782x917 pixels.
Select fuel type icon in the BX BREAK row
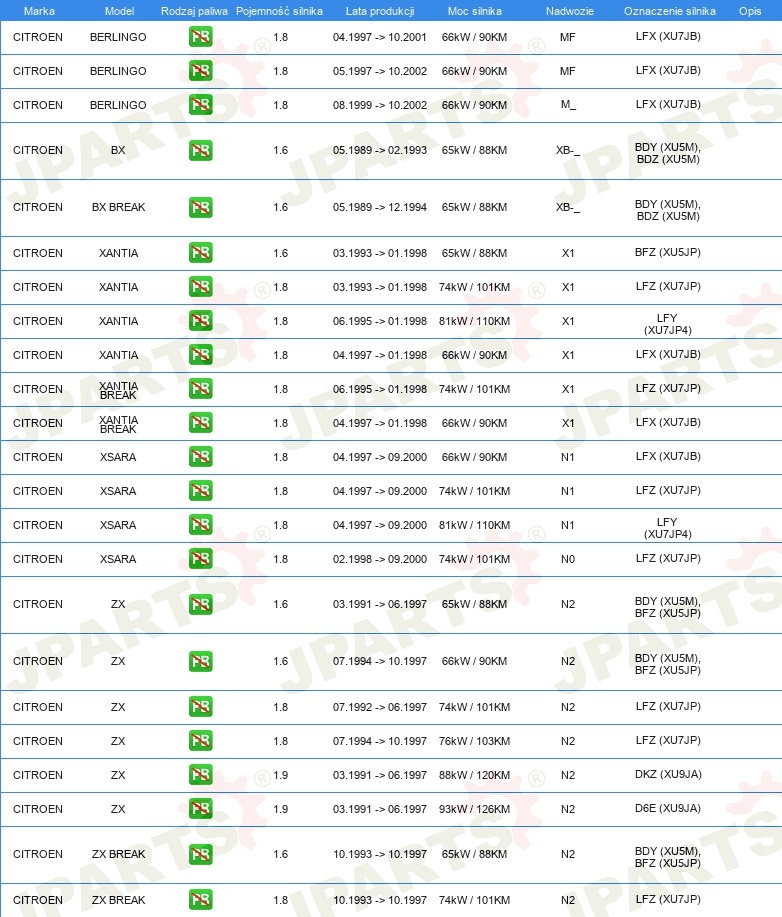pyautogui.click(x=201, y=207)
